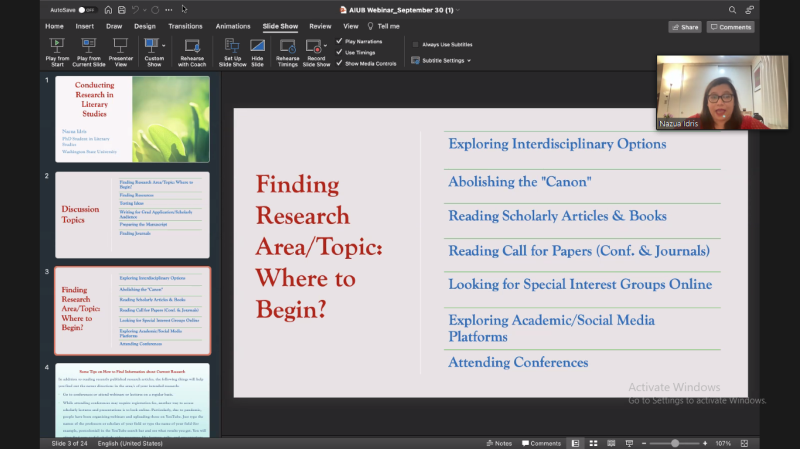Open Set Up Slide Show
The image size is (800, 449).
[x=232, y=45]
